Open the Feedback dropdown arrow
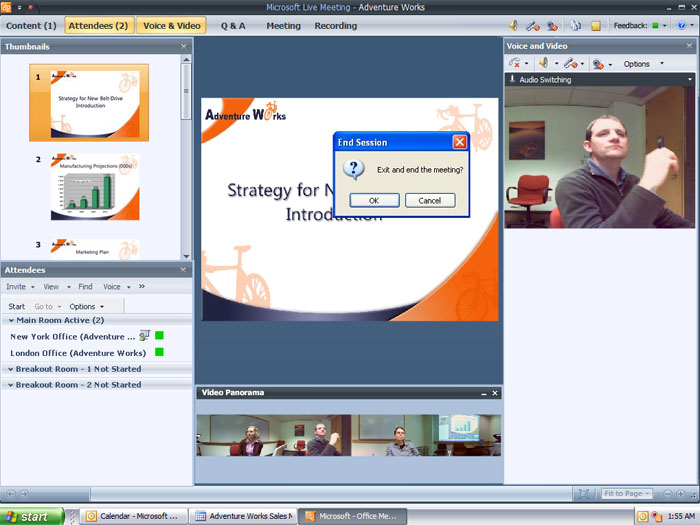Screen dimensions: 700x525 pos(664,26)
